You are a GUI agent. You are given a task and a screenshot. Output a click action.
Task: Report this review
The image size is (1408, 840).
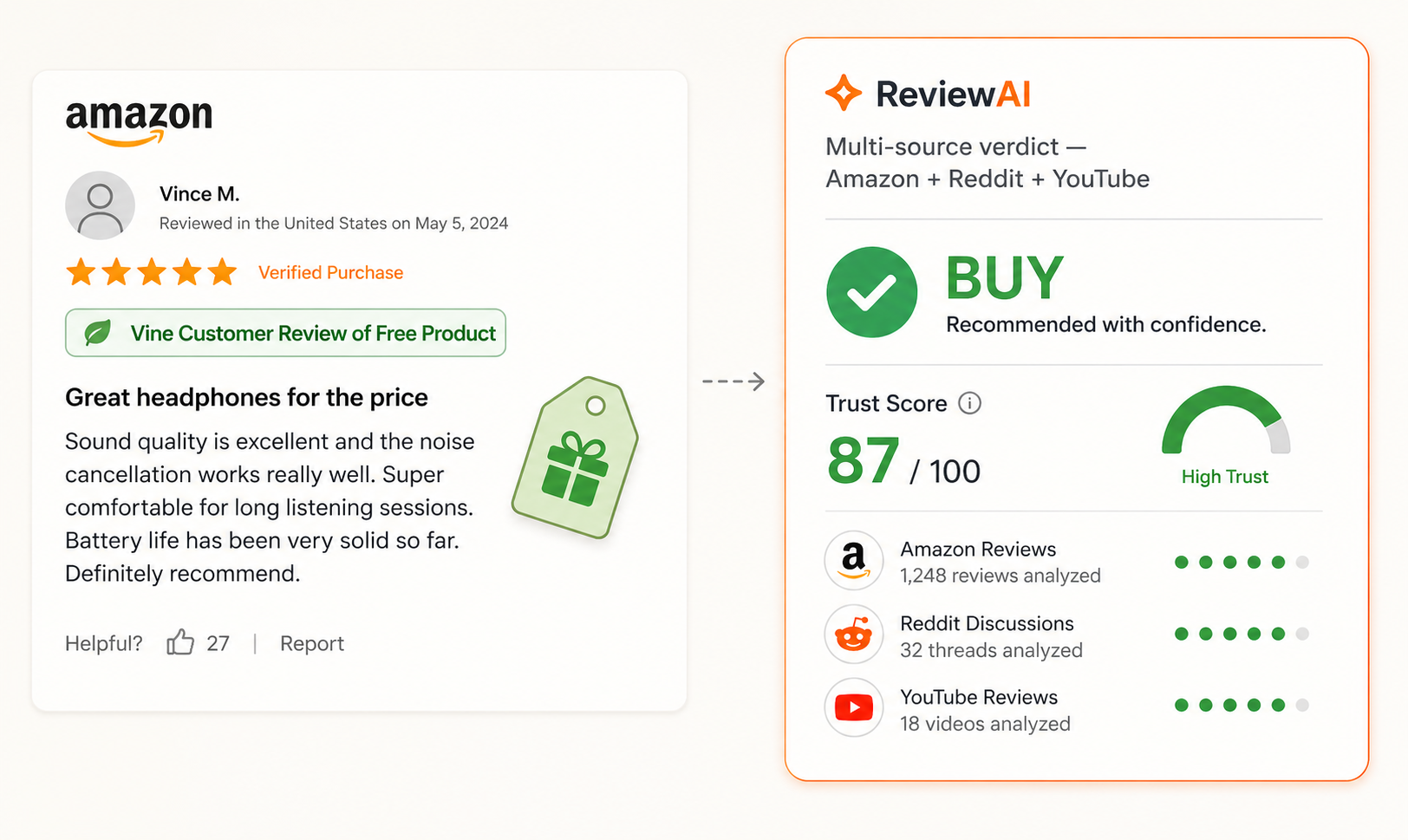tap(311, 643)
